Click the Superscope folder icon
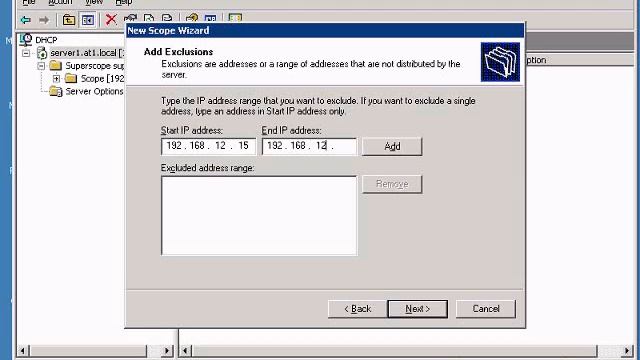 [55, 65]
